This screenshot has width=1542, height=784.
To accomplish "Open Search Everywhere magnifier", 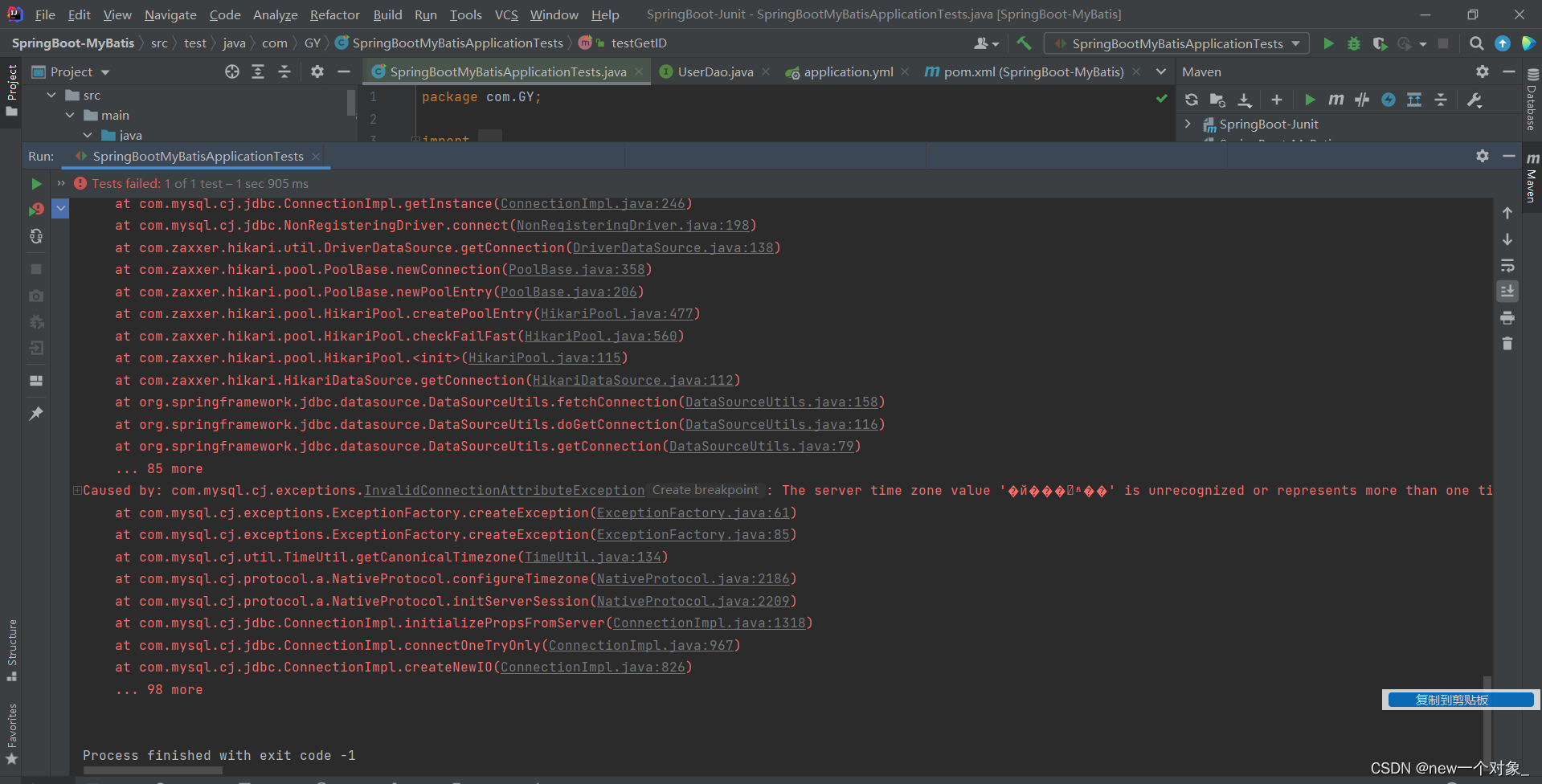I will pos(1476,43).
